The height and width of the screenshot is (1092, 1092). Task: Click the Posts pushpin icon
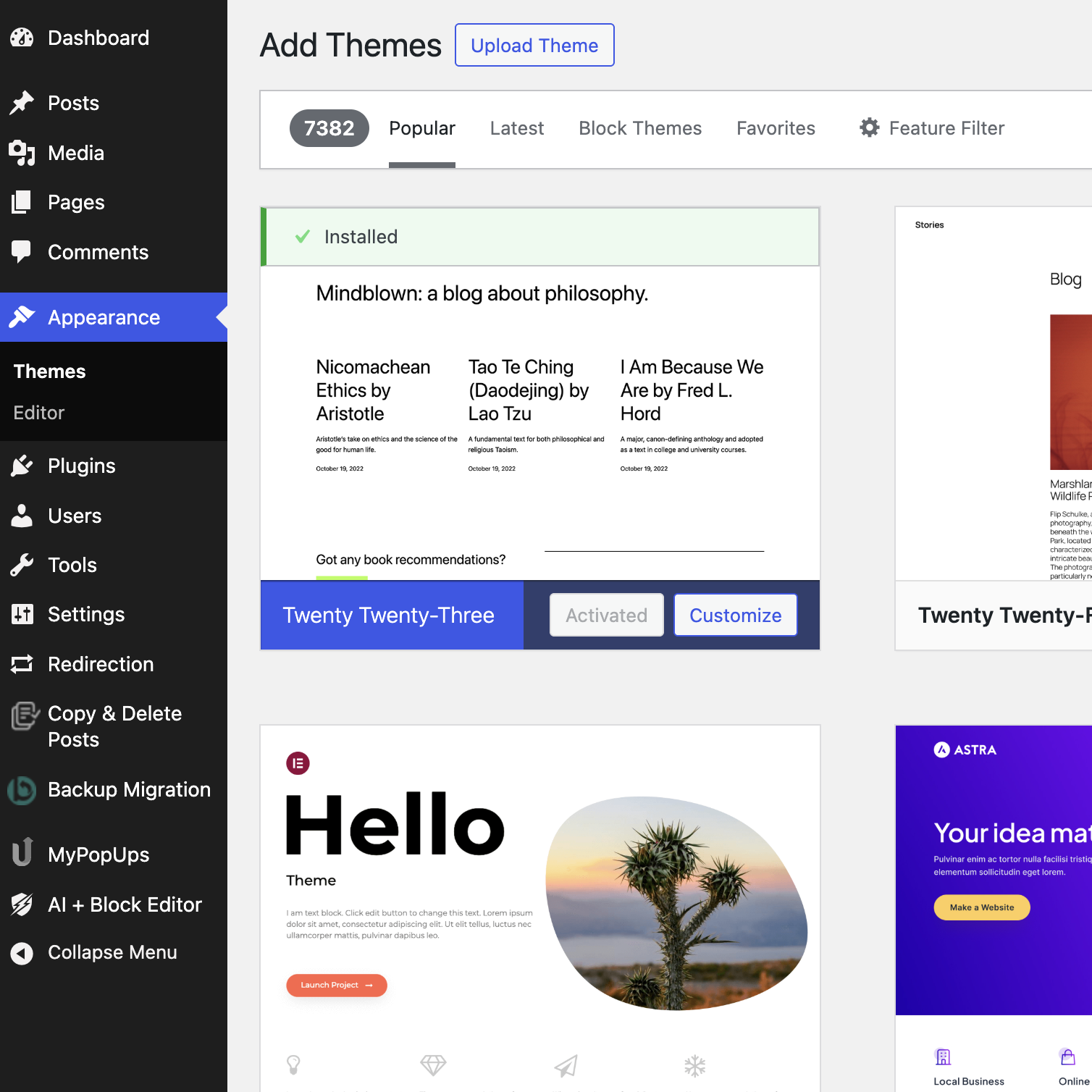tap(22, 103)
